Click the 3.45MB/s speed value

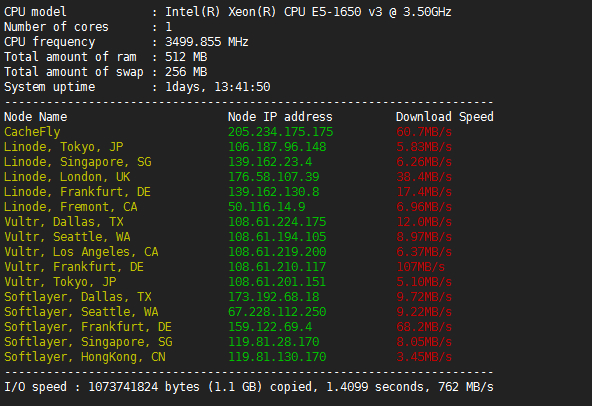(x=424, y=357)
